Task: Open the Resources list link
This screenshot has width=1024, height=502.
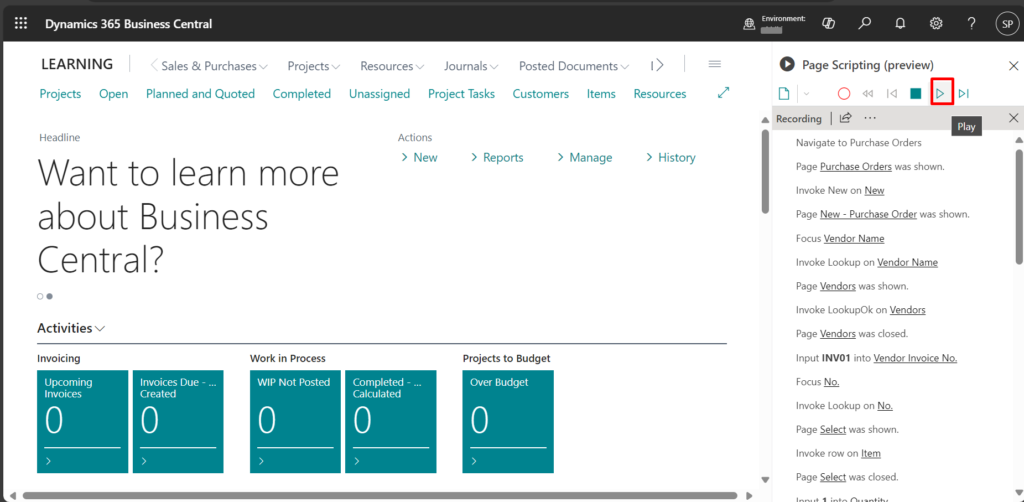Action: [x=660, y=94]
